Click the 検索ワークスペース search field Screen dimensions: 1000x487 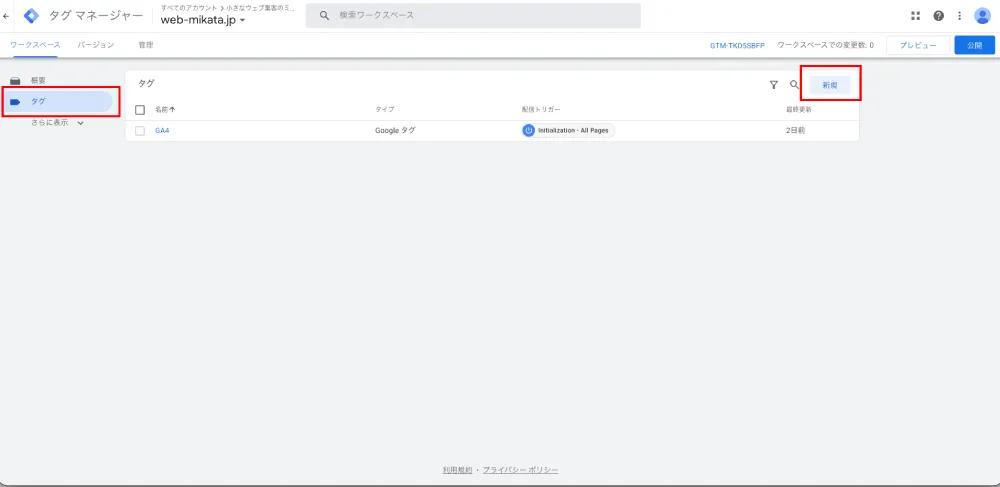pos(473,15)
